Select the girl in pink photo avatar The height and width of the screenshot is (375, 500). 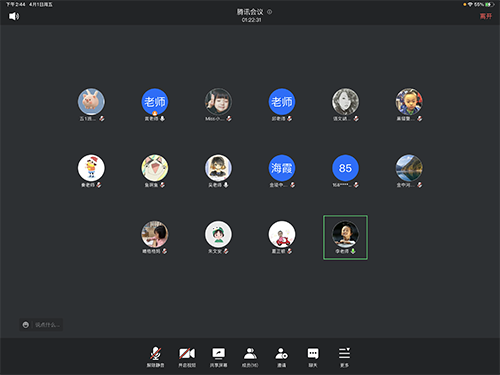tap(155, 234)
